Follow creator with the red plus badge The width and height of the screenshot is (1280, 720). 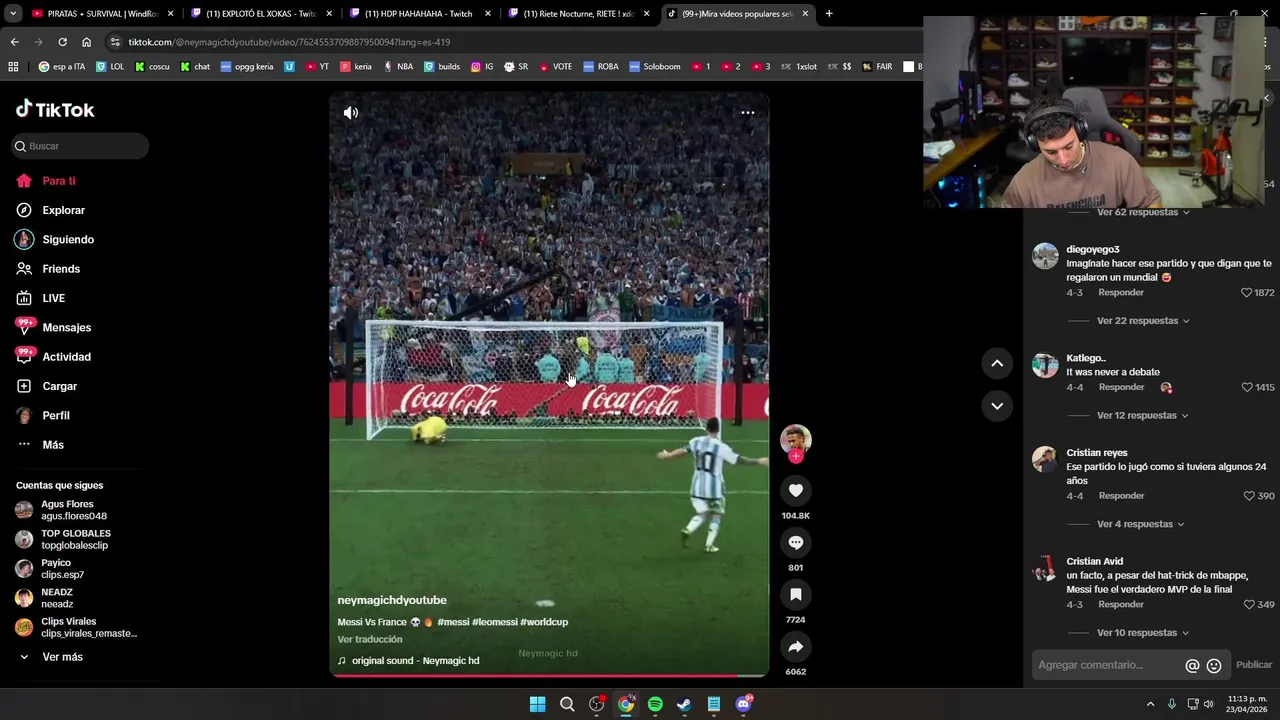(x=796, y=456)
